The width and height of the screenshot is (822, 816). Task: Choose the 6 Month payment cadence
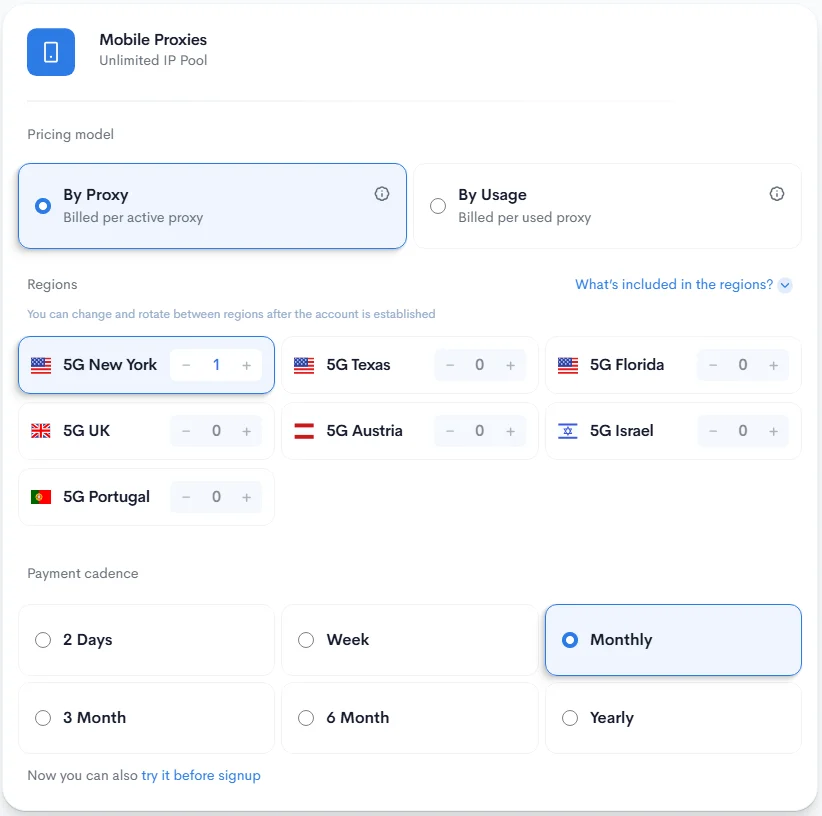tap(410, 718)
